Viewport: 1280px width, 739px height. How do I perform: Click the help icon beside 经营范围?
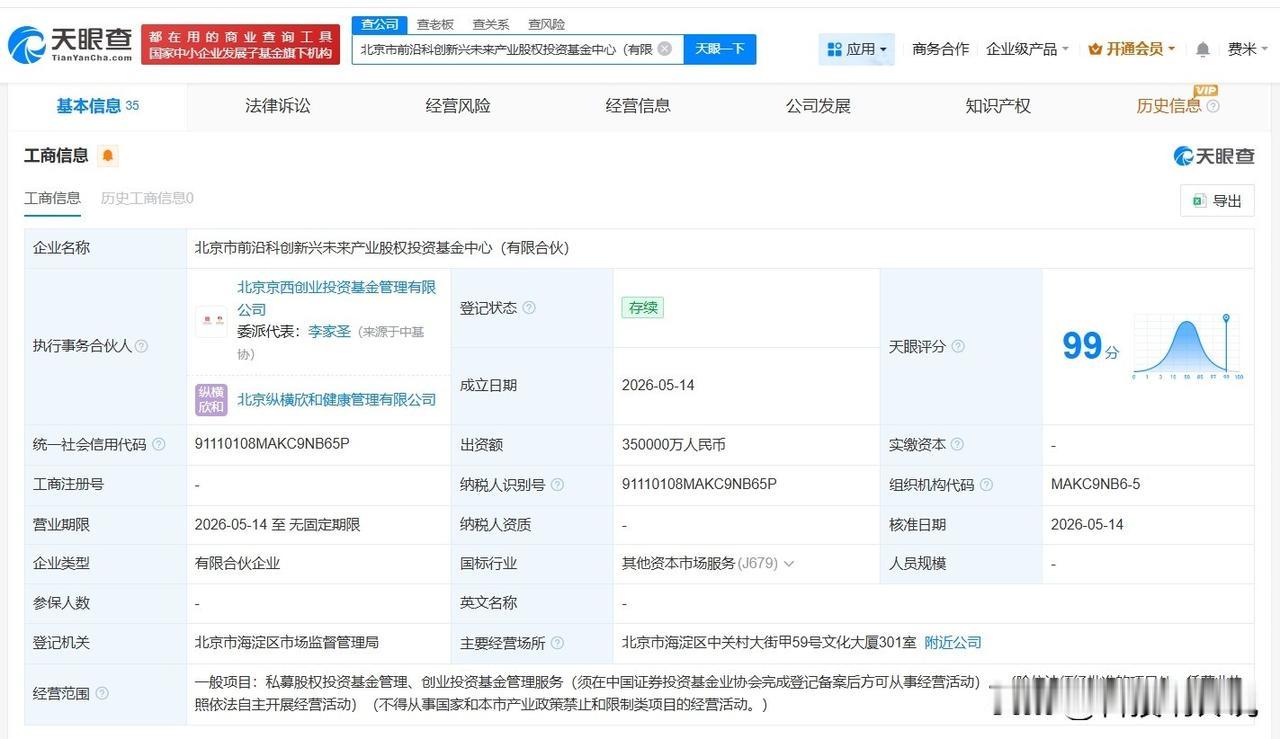tap(101, 693)
